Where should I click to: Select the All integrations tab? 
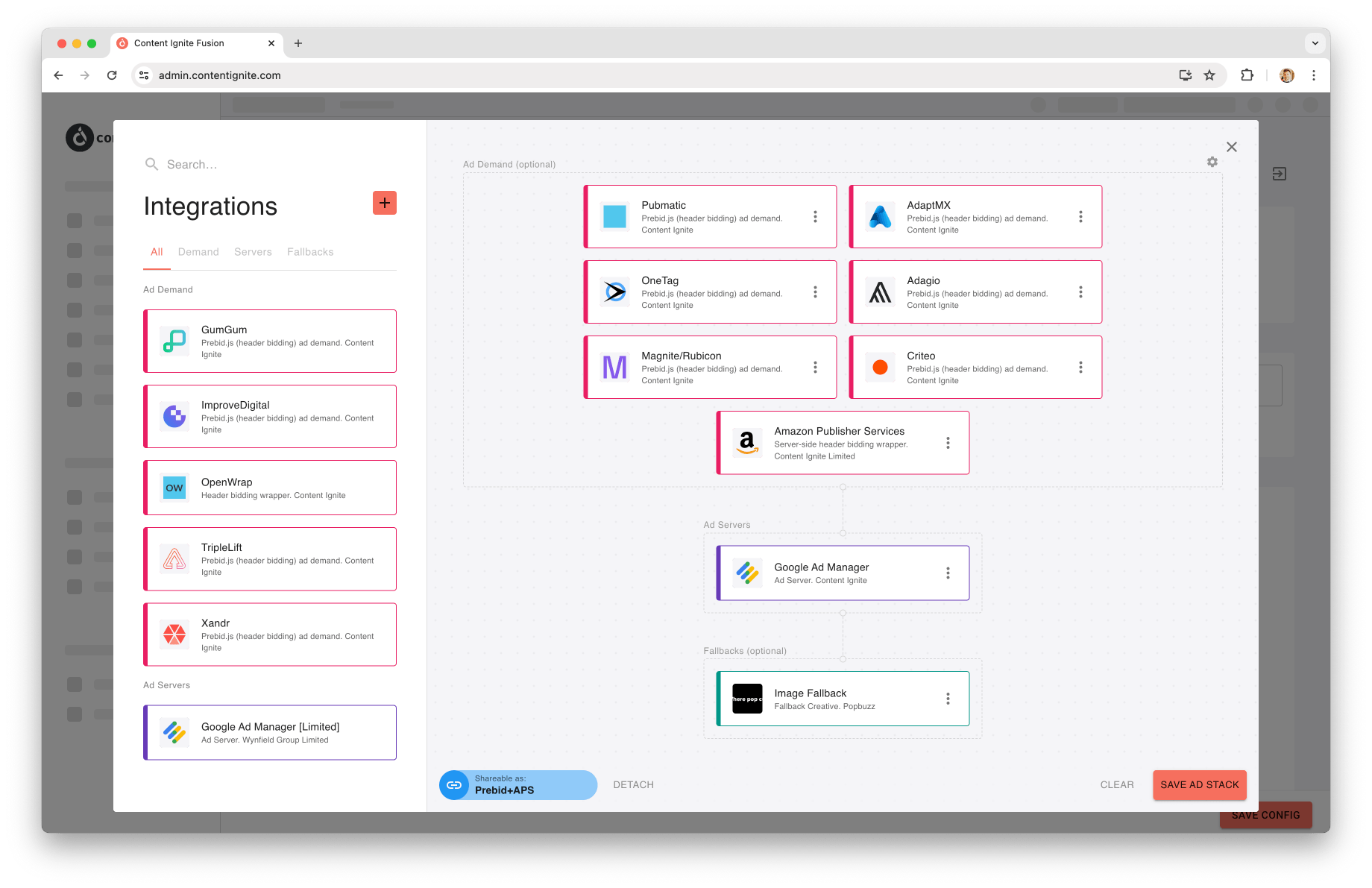pos(157,252)
